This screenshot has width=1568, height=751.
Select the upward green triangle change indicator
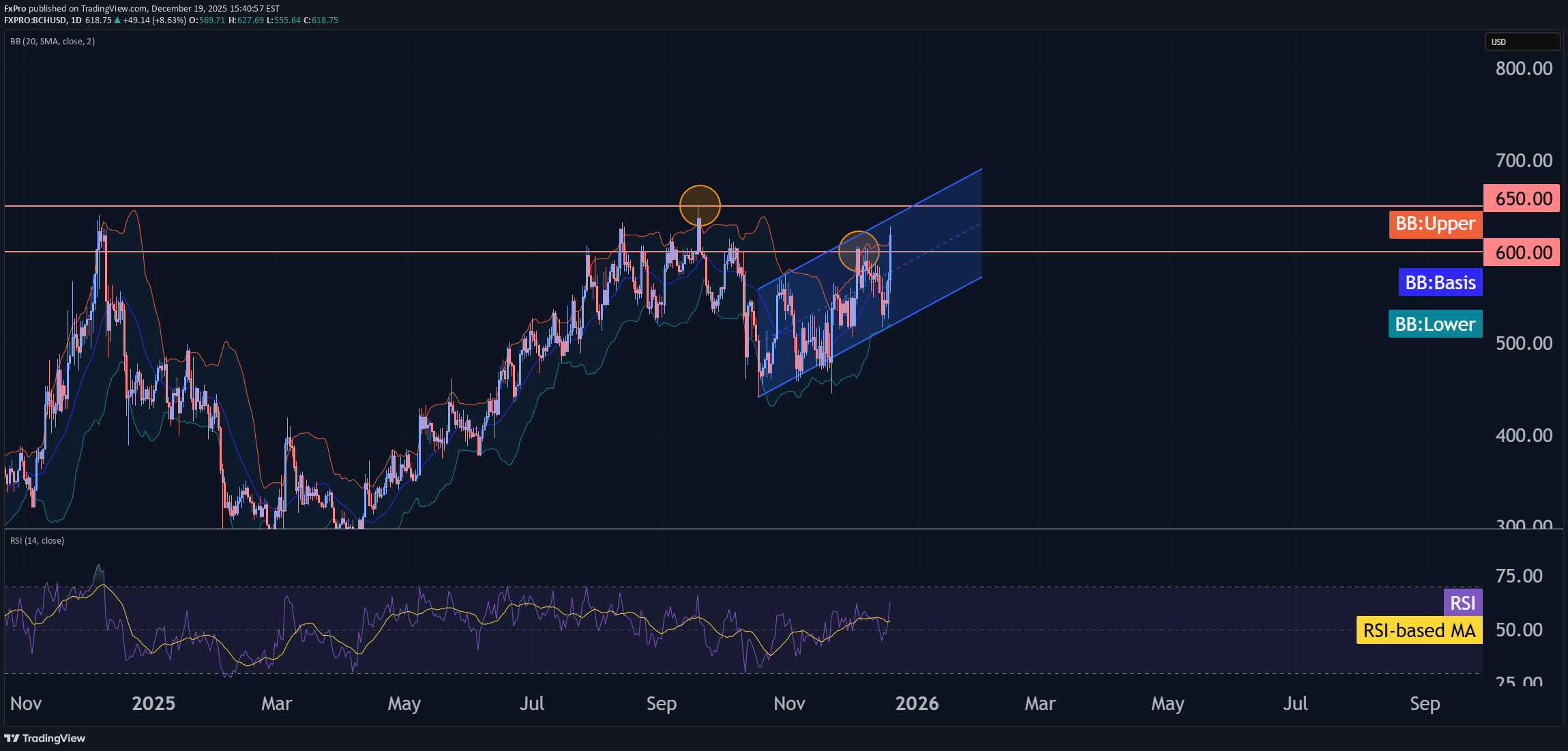[x=117, y=20]
